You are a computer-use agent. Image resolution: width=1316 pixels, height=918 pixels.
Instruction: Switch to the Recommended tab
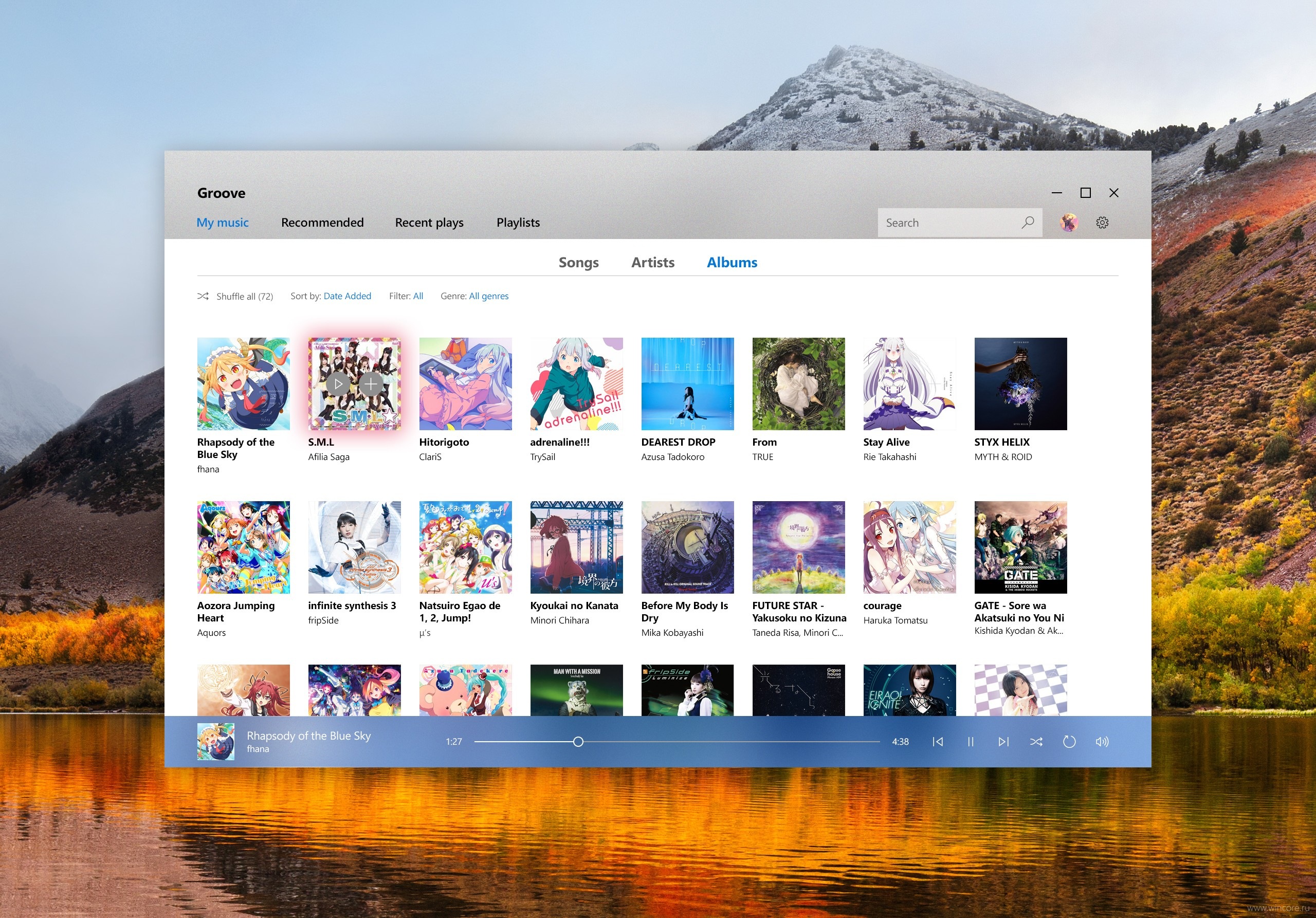(x=322, y=223)
